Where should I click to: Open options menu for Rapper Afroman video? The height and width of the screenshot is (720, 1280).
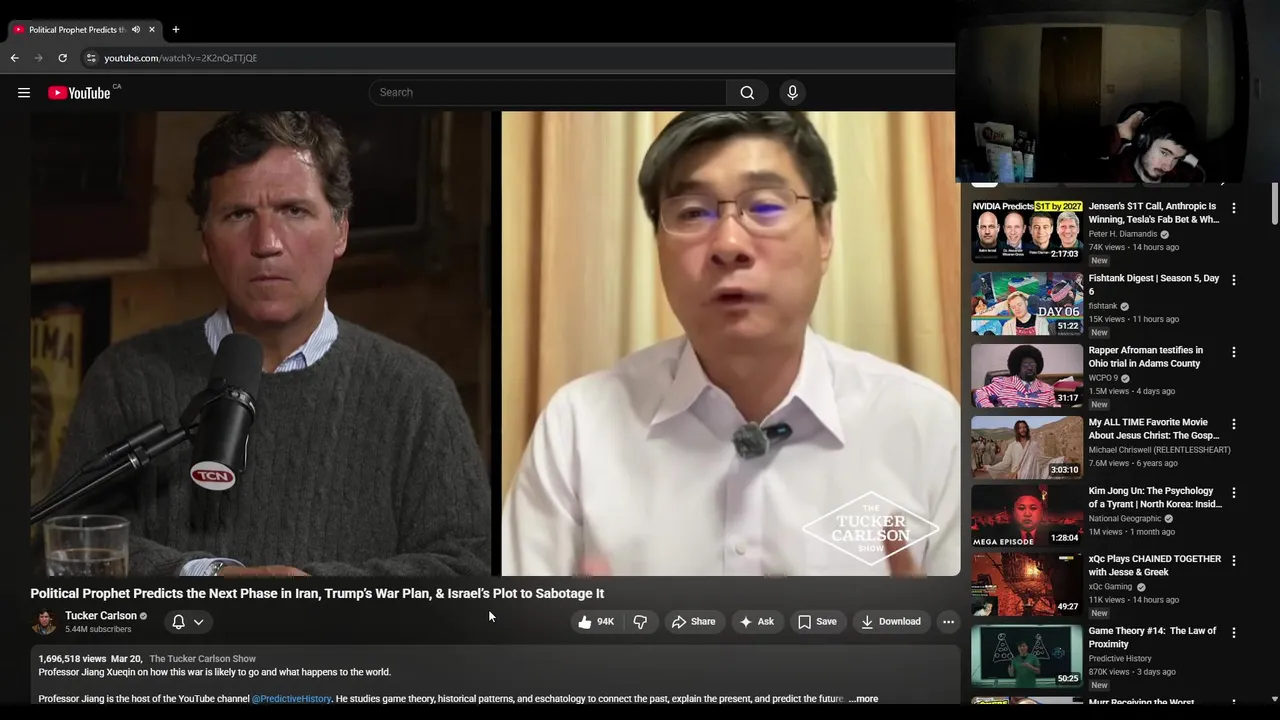[1234, 352]
